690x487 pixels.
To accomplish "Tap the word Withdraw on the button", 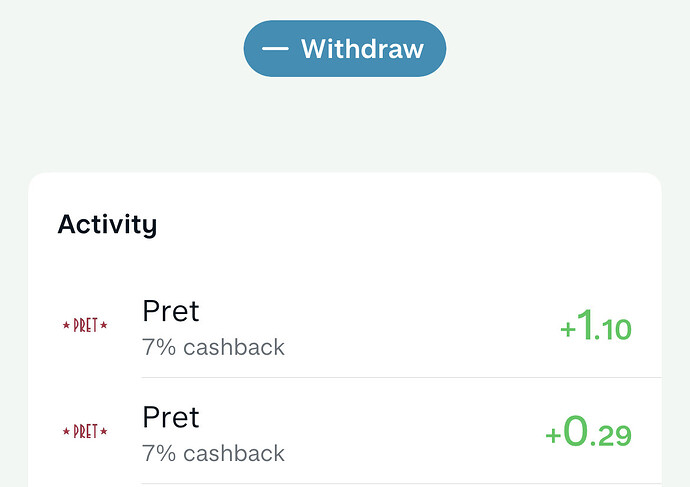I will (363, 48).
